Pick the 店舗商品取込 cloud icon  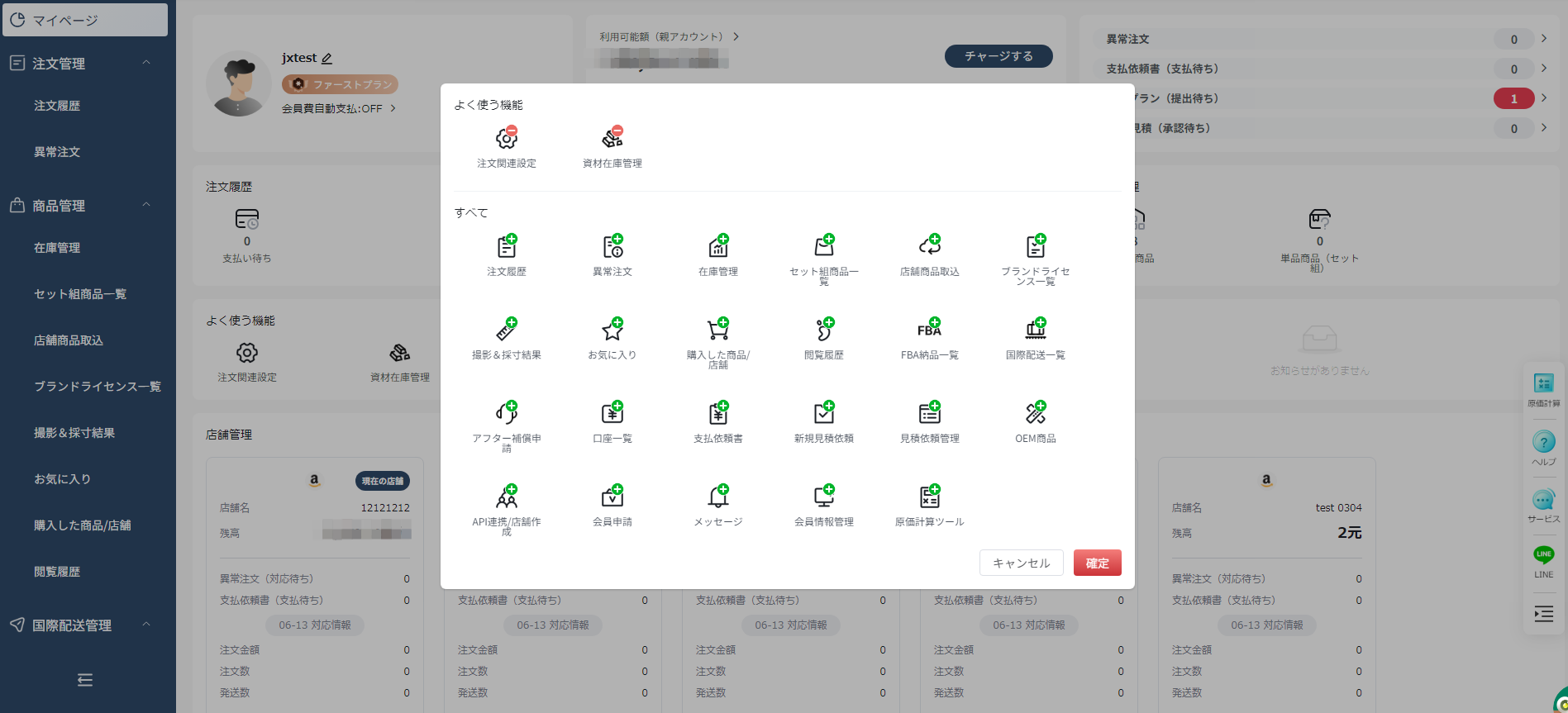tap(929, 246)
